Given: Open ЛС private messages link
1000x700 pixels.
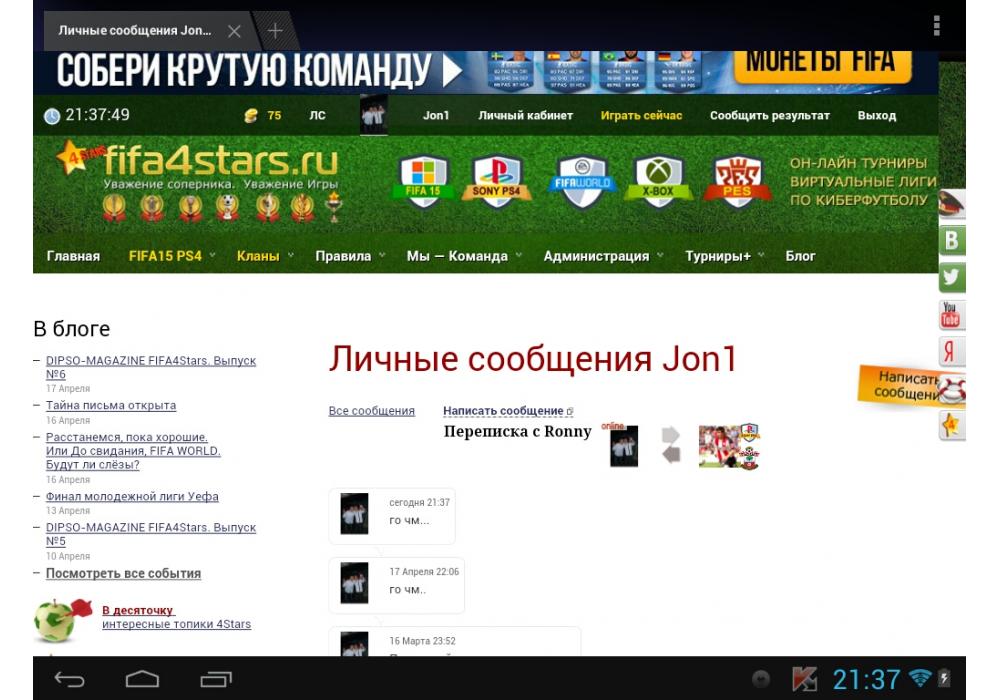Looking at the screenshot, I should coord(318,115).
